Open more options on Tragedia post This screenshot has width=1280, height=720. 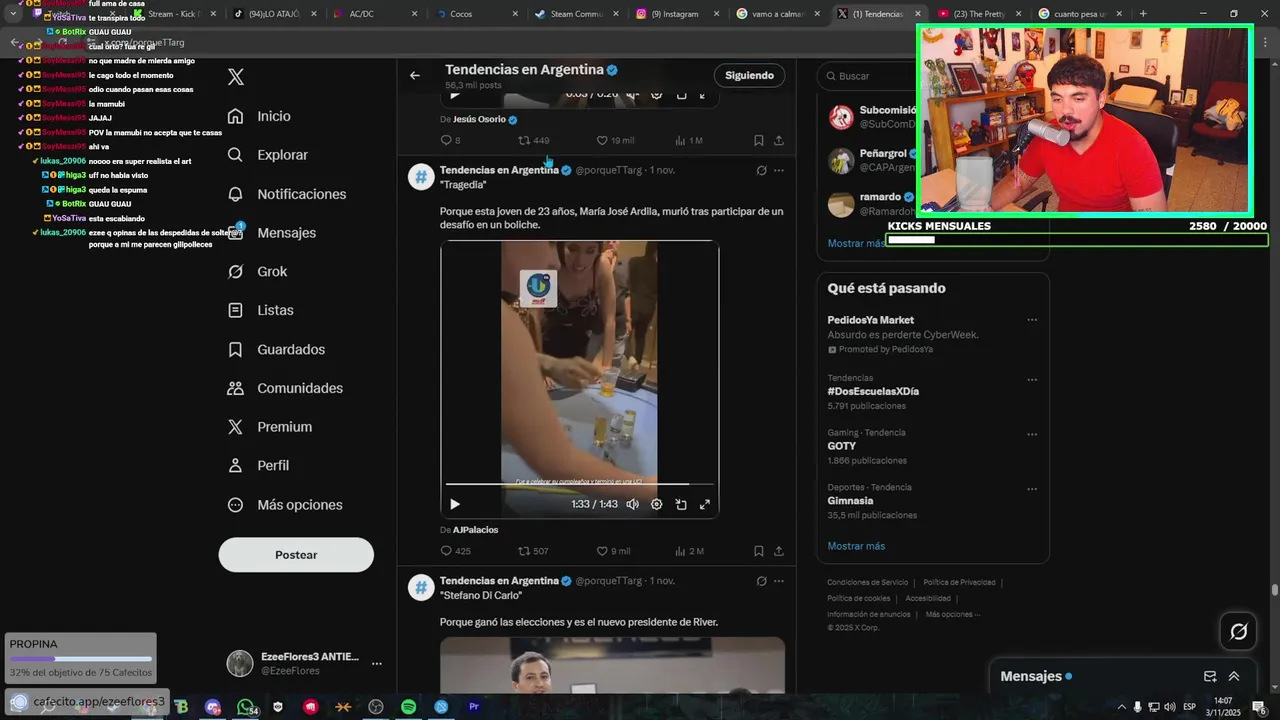tap(779, 171)
